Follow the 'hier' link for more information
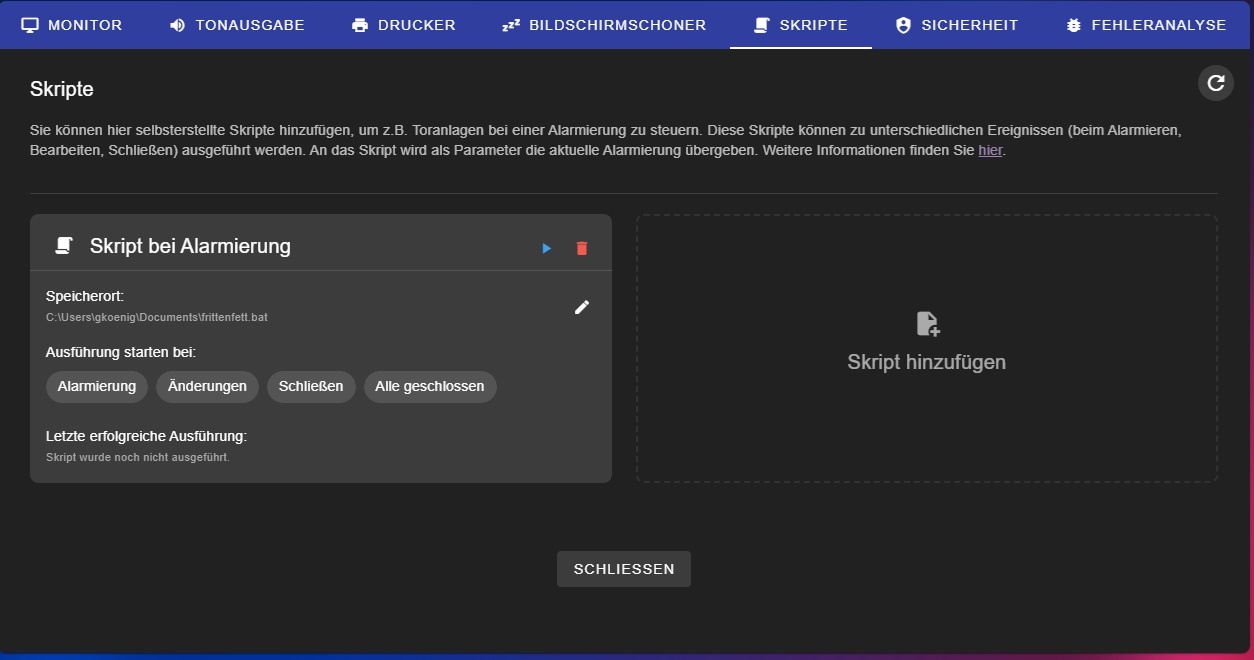This screenshot has width=1254, height=660. click(x=989, y=150)
